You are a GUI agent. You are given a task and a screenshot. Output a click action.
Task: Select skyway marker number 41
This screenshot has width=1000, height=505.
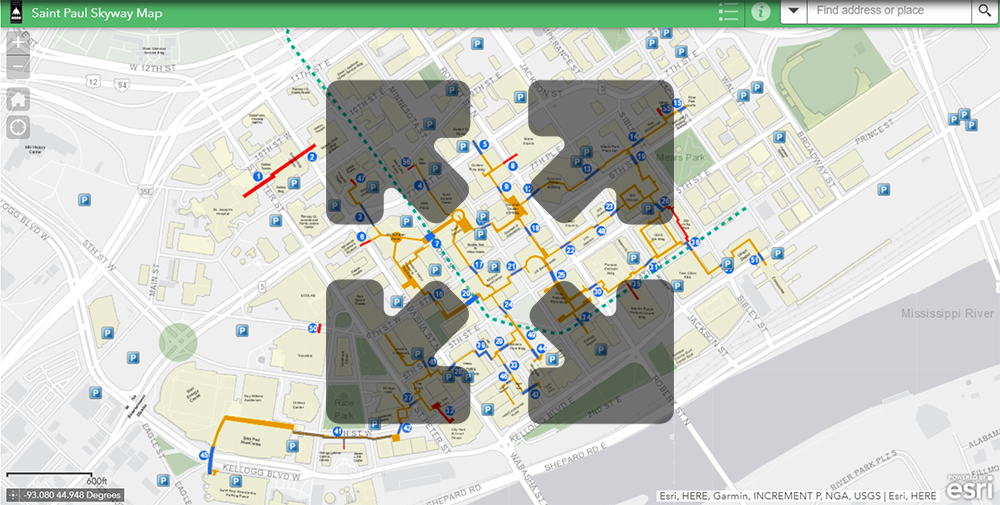pyautogui.click(x=337, y=432)
